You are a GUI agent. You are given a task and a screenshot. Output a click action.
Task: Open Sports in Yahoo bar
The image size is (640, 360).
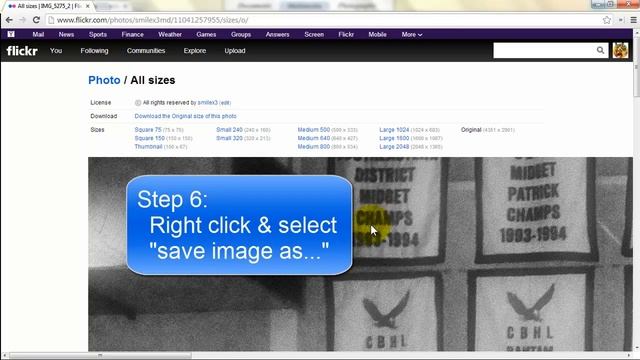(x=98, y=34)
